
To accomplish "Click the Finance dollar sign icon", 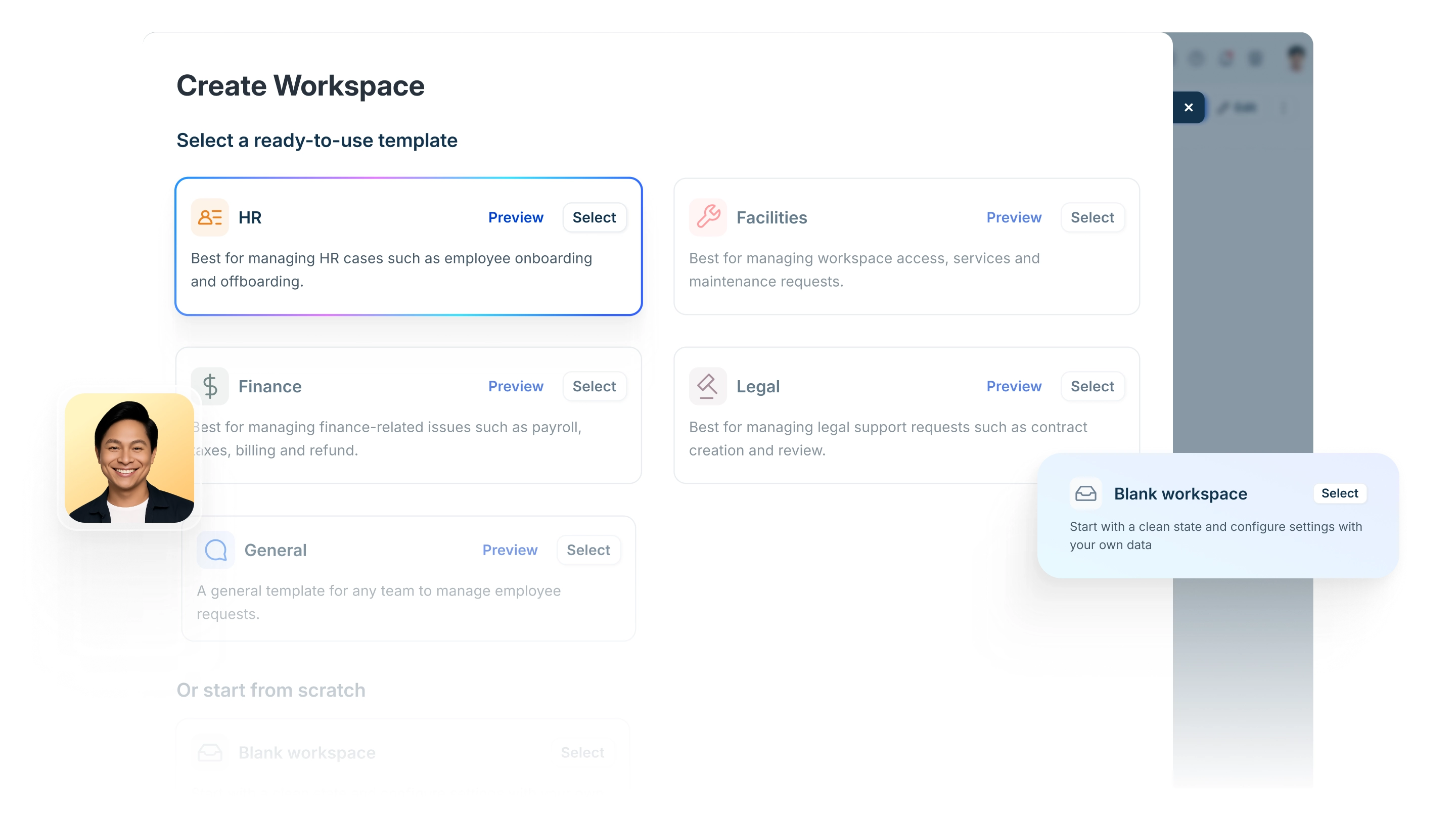I will pos(210,386).
